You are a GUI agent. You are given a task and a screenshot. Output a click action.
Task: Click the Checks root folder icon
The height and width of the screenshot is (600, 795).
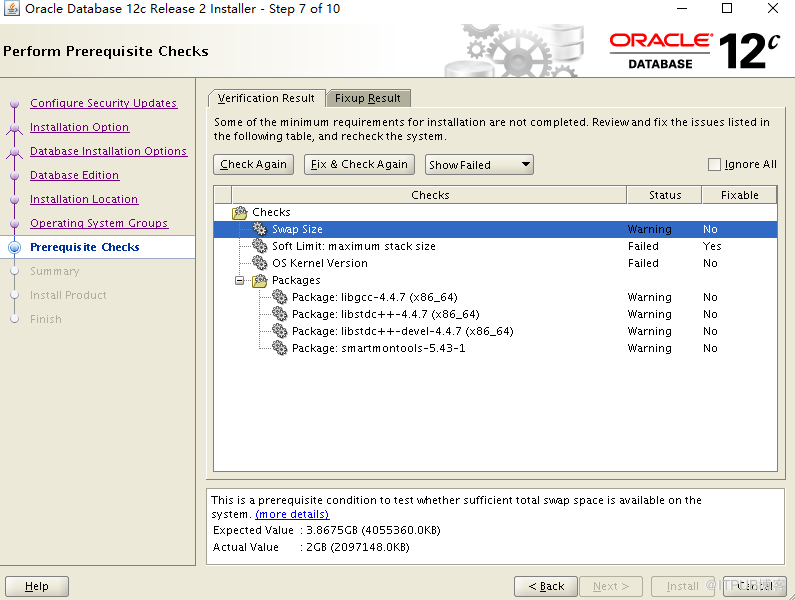point(240,213)
